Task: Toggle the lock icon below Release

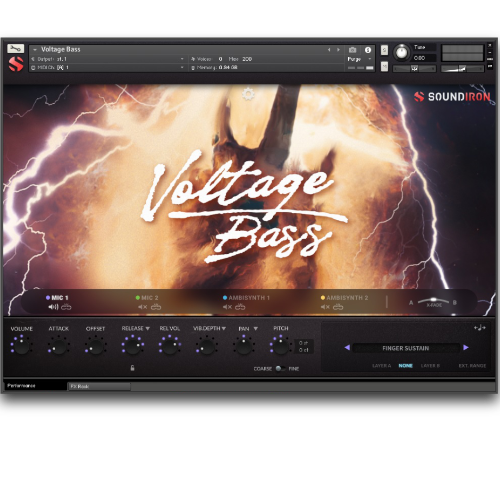Action: 132,368
